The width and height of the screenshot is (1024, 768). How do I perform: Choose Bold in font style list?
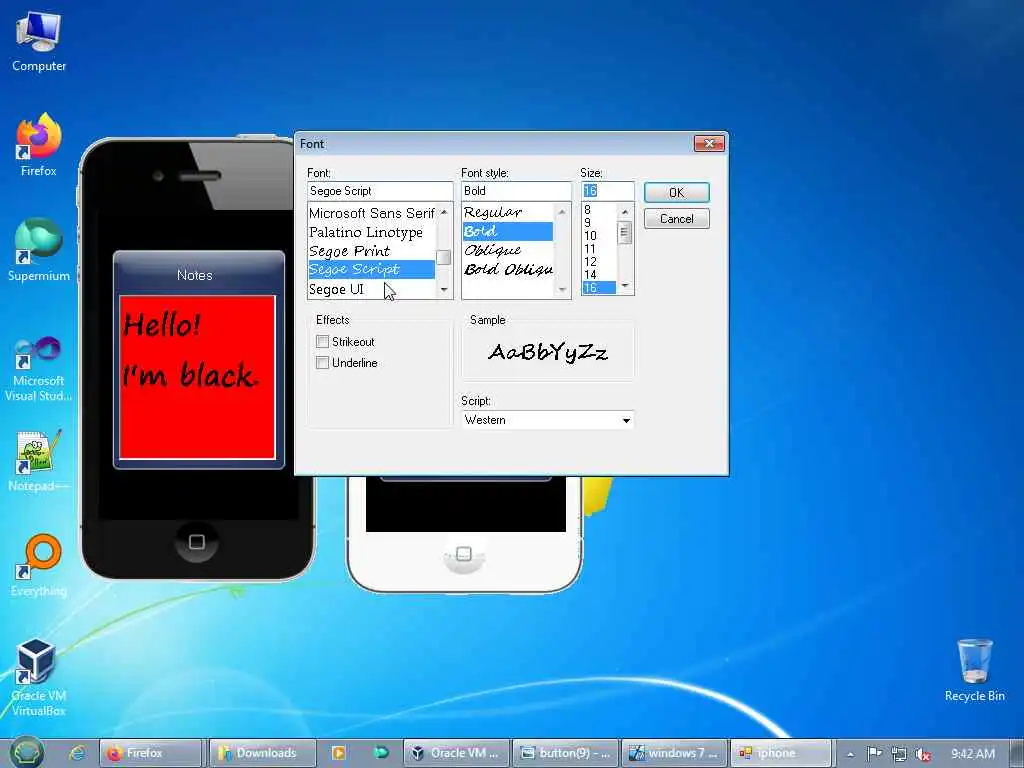tap(508, 231)
